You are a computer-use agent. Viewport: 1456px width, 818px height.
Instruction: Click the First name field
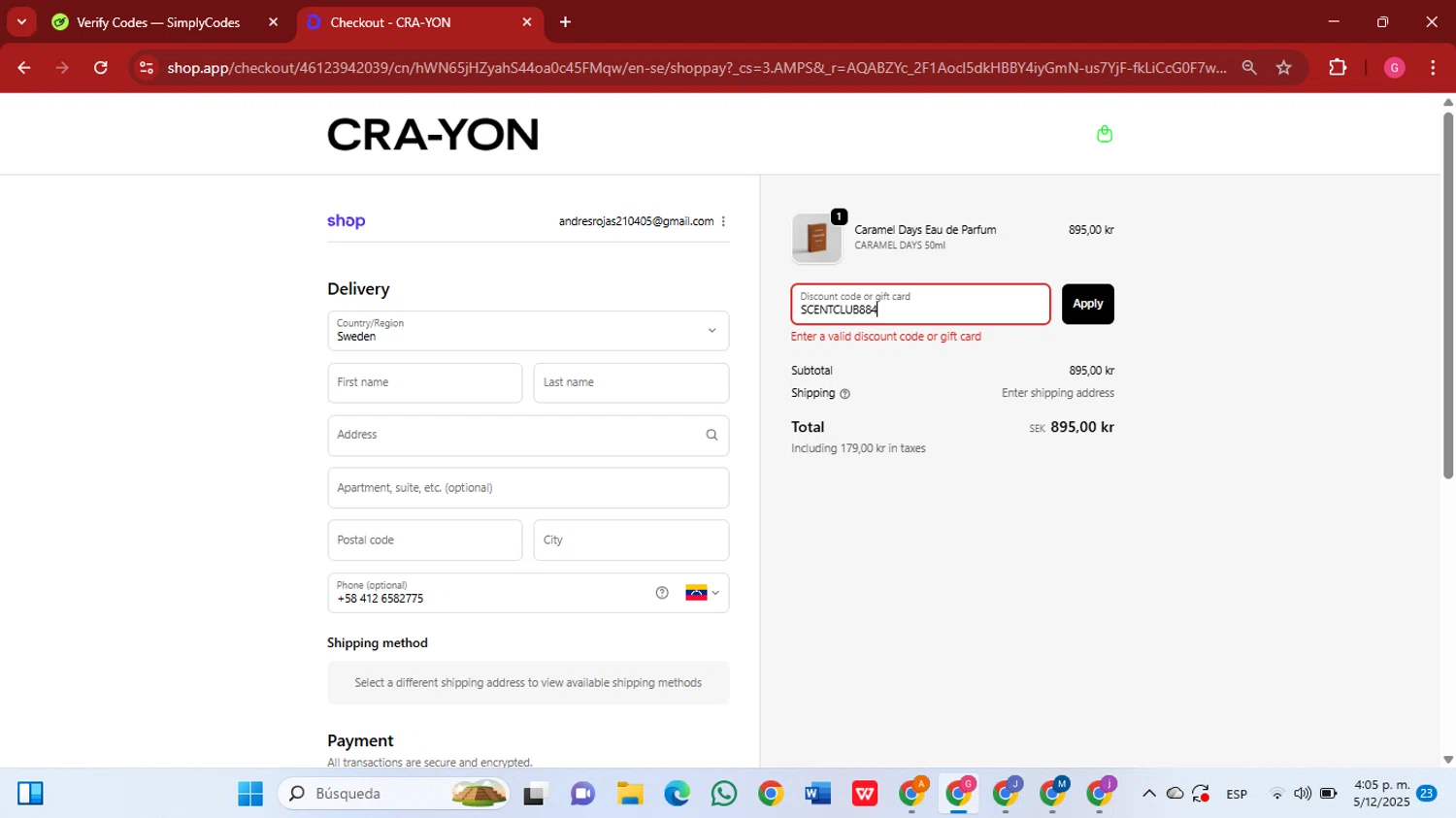pyautogui.click(x=425, y=382)
